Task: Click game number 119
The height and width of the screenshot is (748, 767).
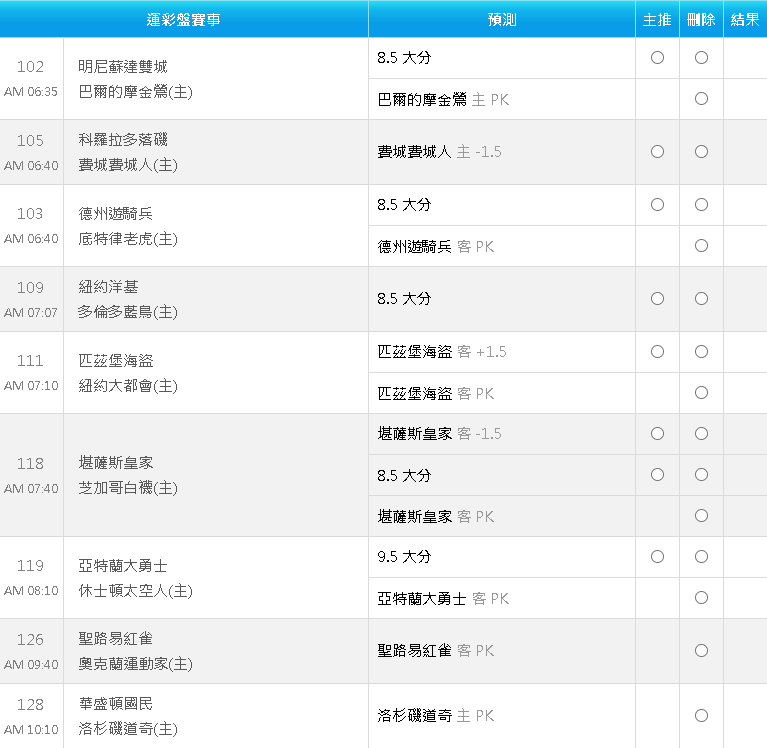Action: pyautogui.click(x=30, y=566)
